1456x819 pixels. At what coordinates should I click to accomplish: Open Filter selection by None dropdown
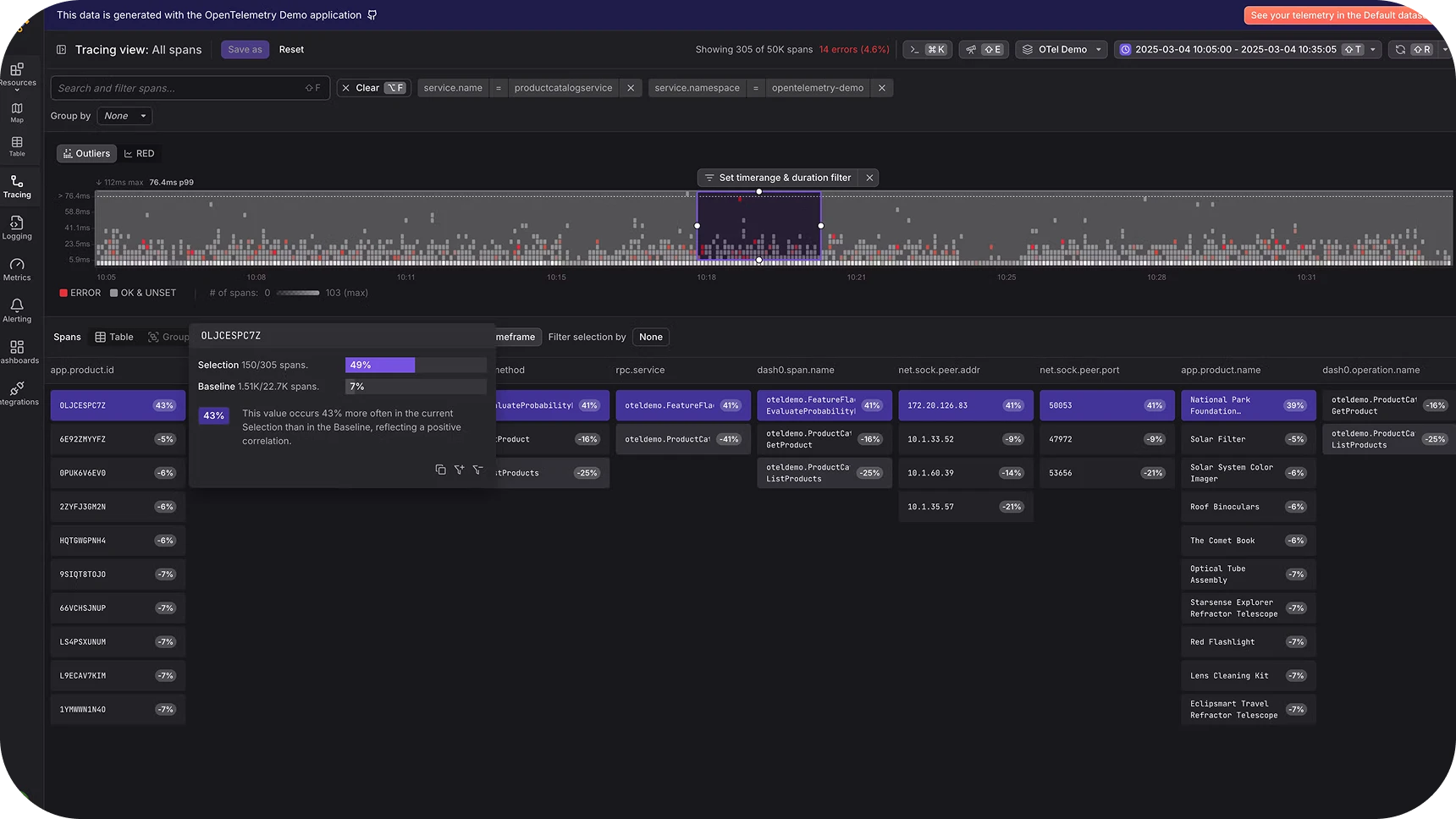tap(651, 337)
